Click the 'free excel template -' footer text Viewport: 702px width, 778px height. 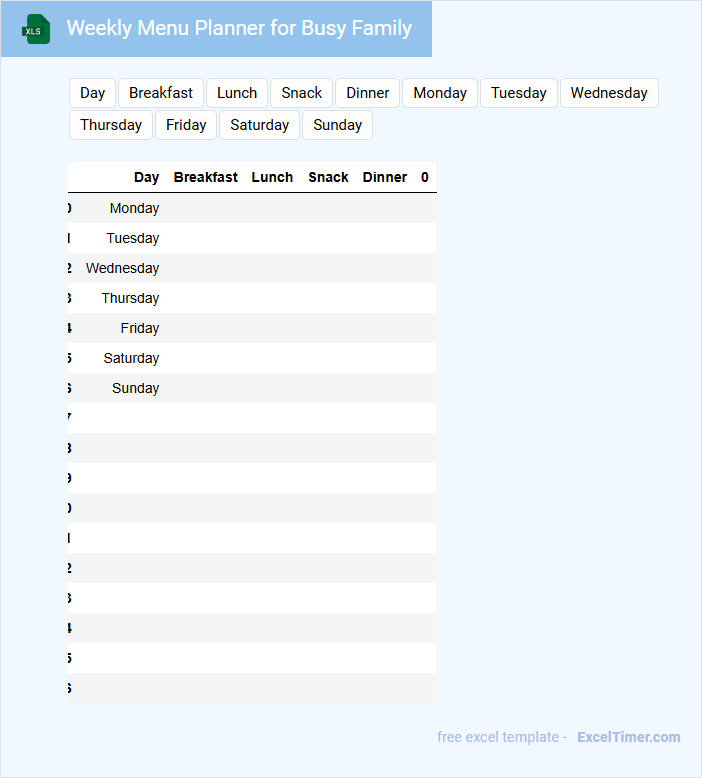502,737
